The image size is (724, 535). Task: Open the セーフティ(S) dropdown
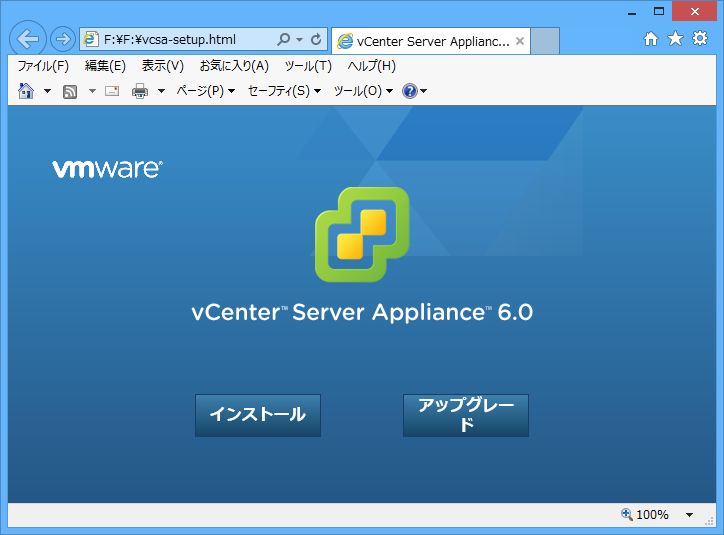coord(284,91)
